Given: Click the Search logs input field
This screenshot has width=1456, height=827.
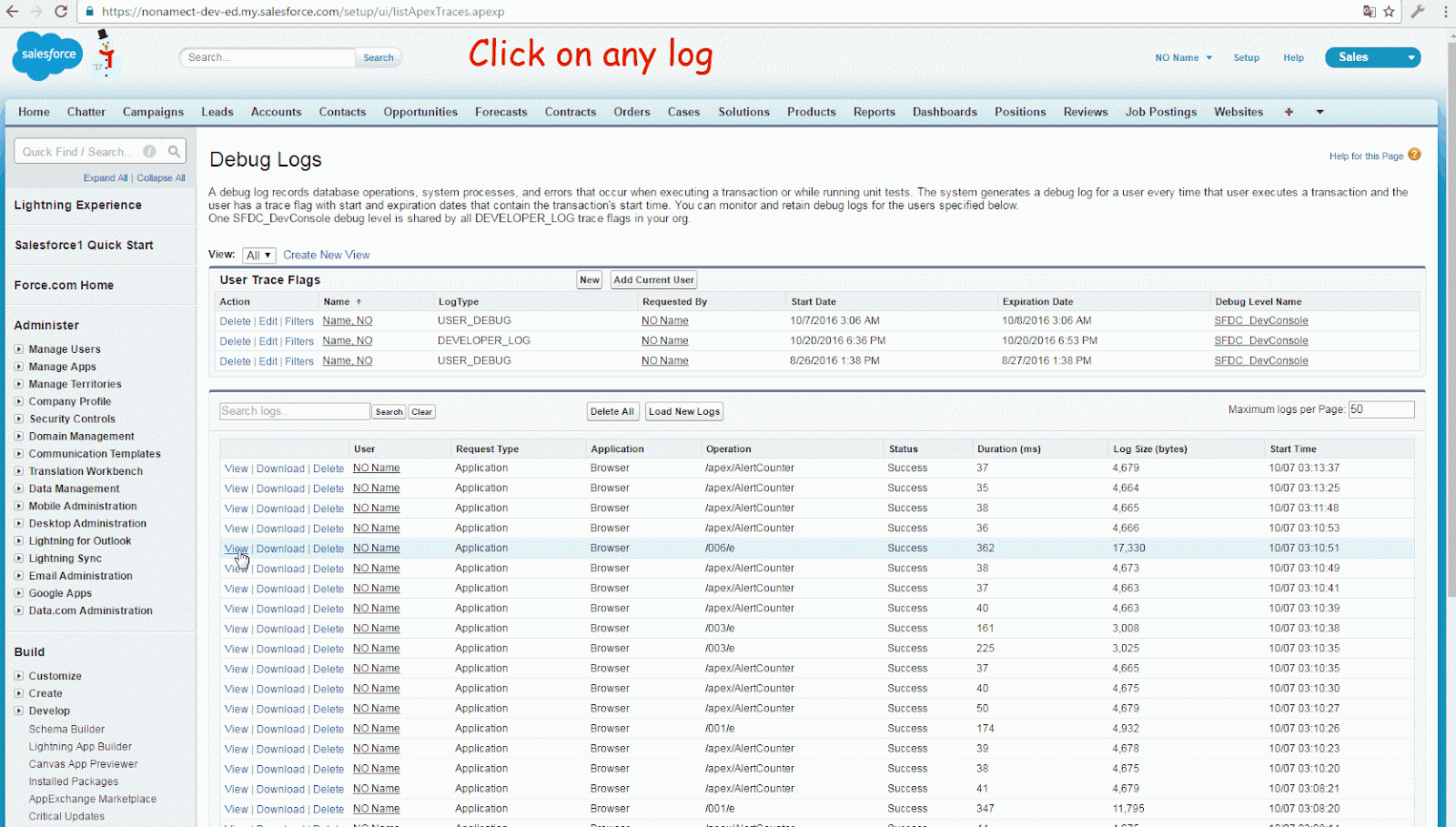Looking at the screenshot, I should coord(295,411).
